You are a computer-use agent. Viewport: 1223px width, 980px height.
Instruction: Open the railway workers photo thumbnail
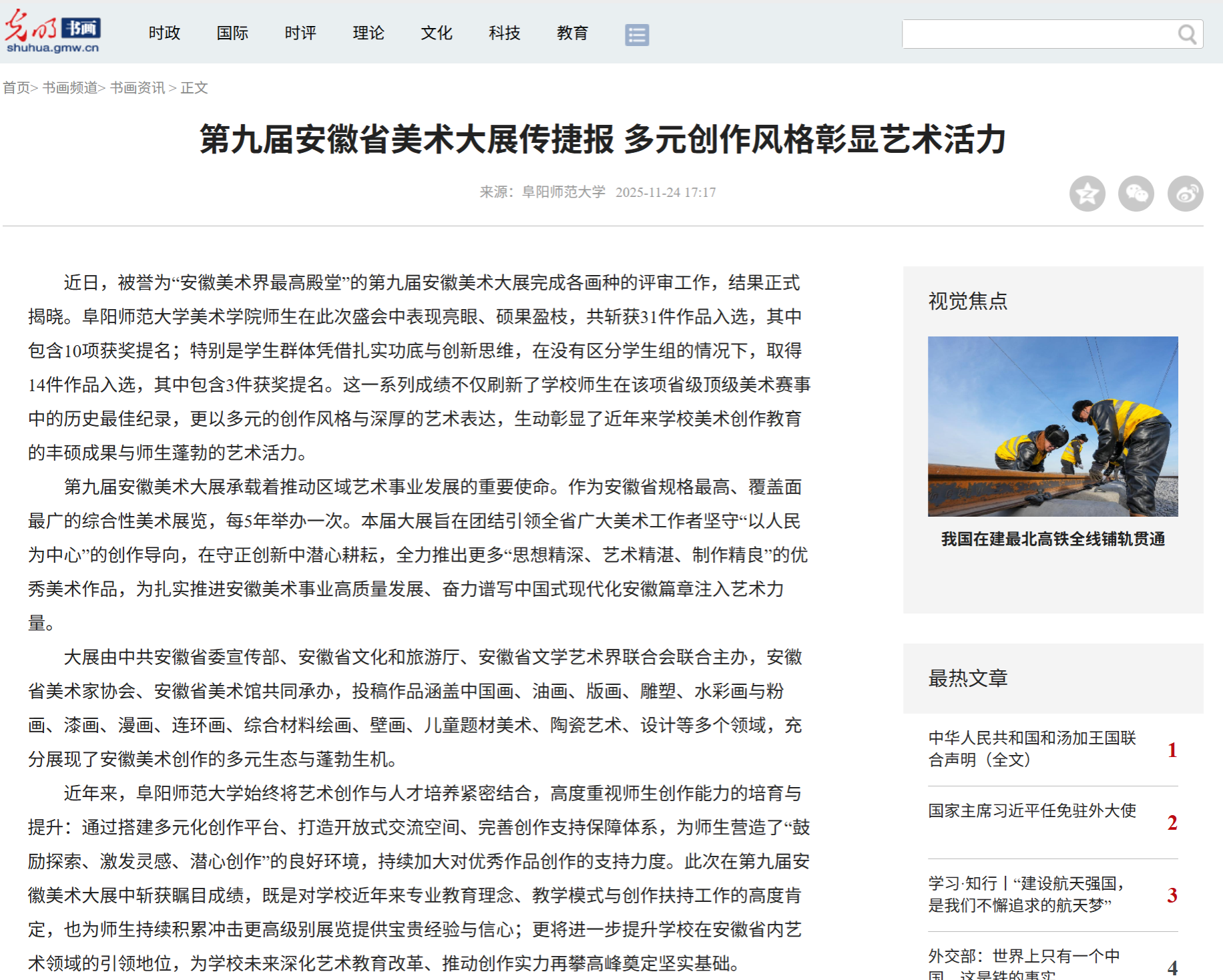(1053, 426)
